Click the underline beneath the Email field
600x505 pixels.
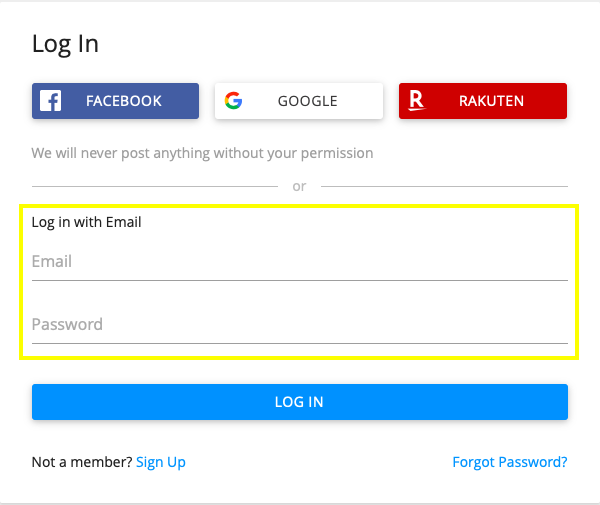(x=300, y=280)
